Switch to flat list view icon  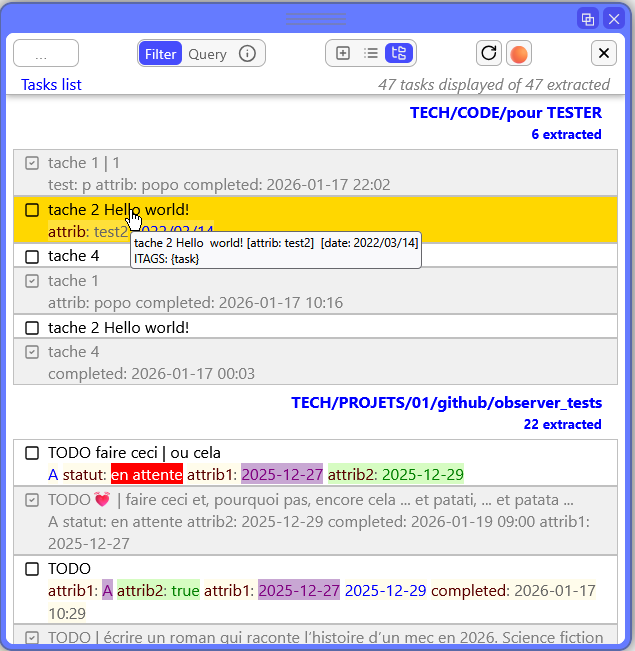coord(371,54)
